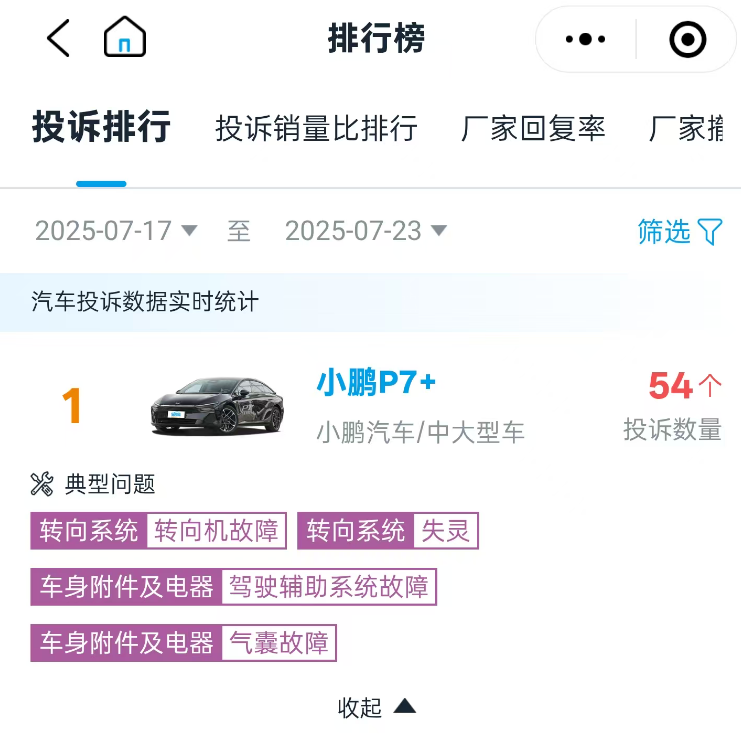Image resolution: width=742 pixels, height=746 pixels.
Task: Go to home via house icon
Action: tap(125, 39)
